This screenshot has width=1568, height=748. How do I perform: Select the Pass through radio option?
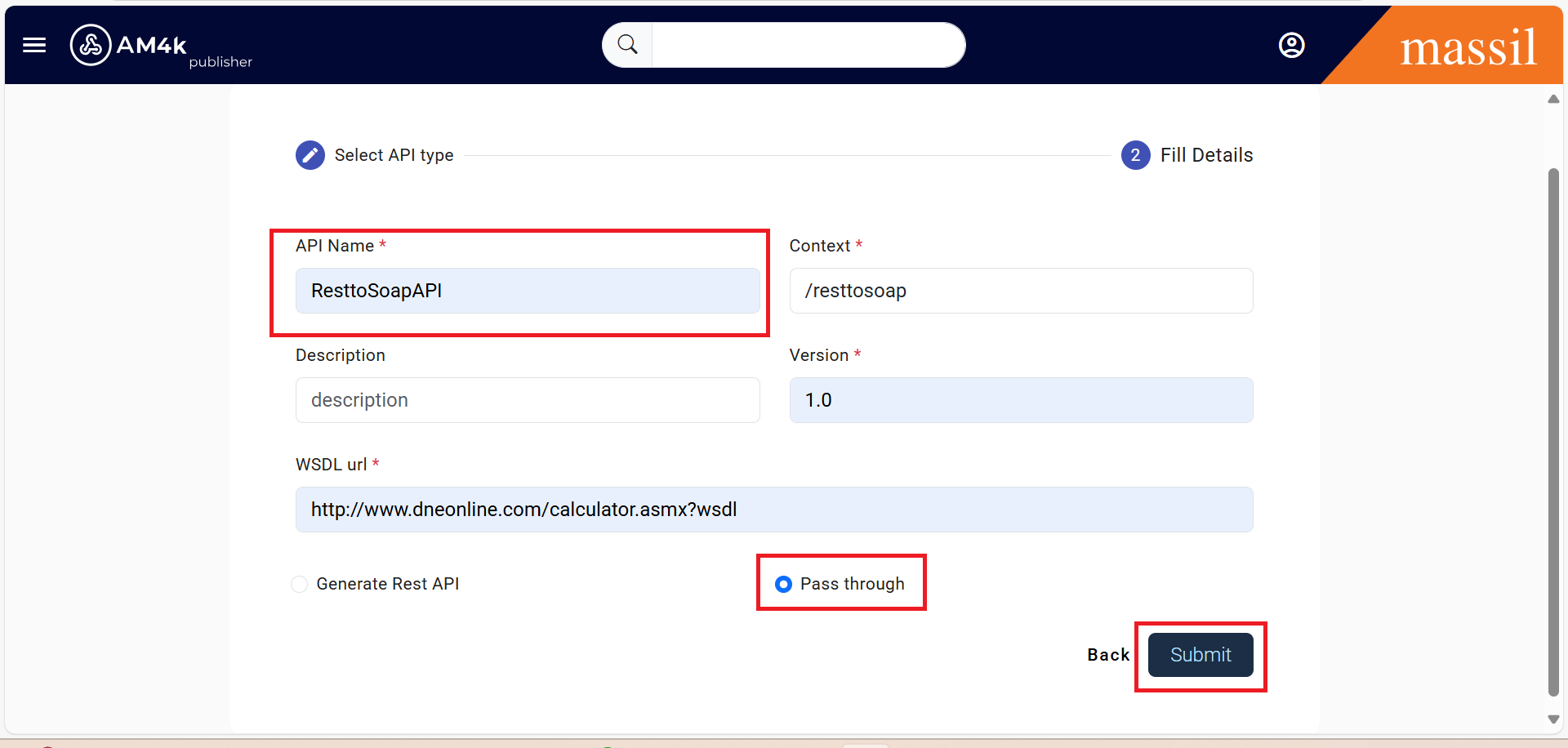(783, 584)
